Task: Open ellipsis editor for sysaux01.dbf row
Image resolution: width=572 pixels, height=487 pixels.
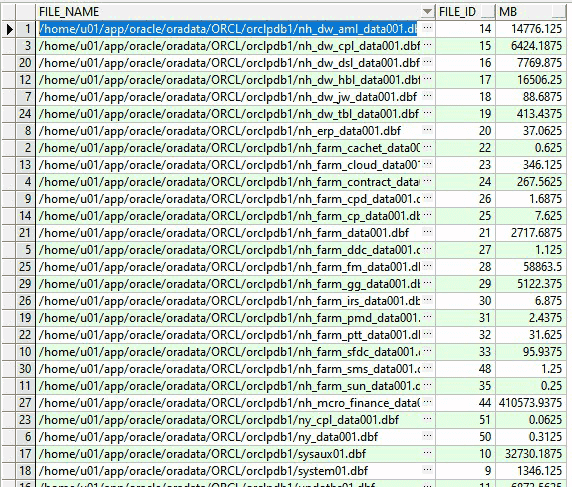Action: pos(428,454)
